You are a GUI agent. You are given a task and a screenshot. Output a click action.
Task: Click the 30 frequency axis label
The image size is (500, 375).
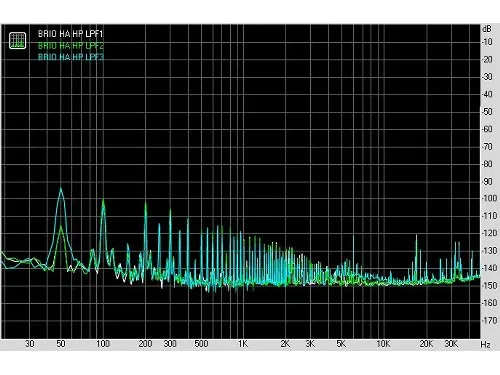coord(30,344)
